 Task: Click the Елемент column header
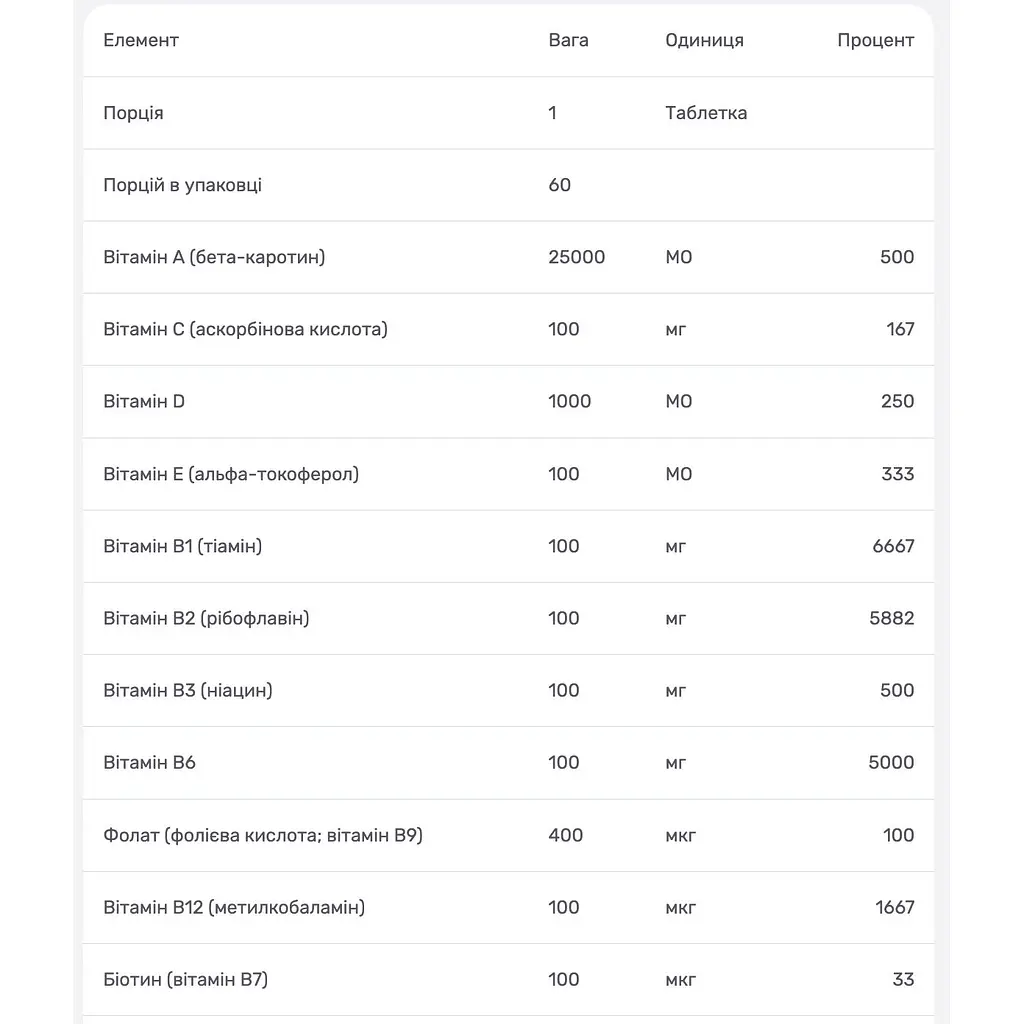(x=140, y=40)
